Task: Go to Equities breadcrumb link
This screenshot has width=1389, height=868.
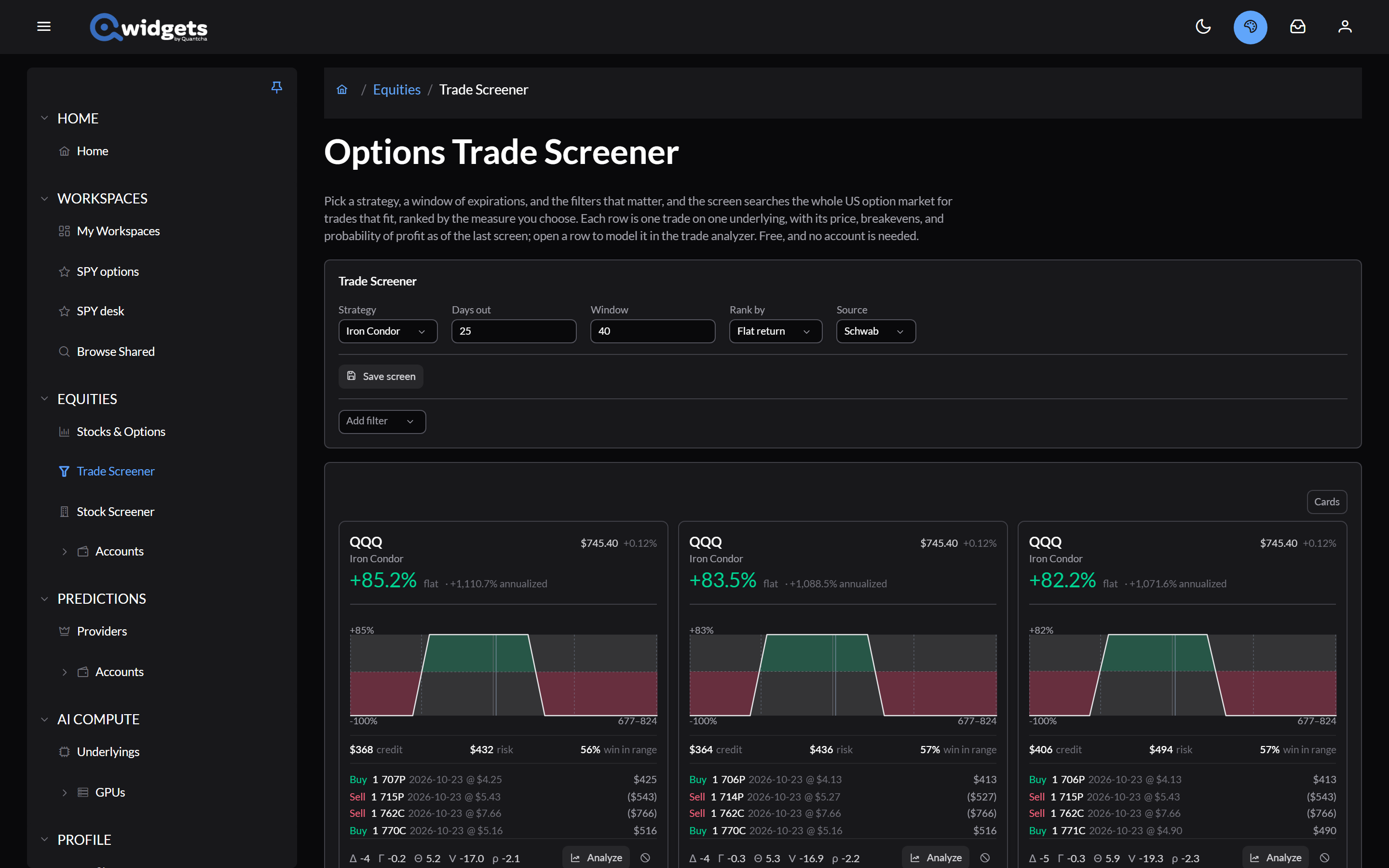Action: [x=396, y=90]
